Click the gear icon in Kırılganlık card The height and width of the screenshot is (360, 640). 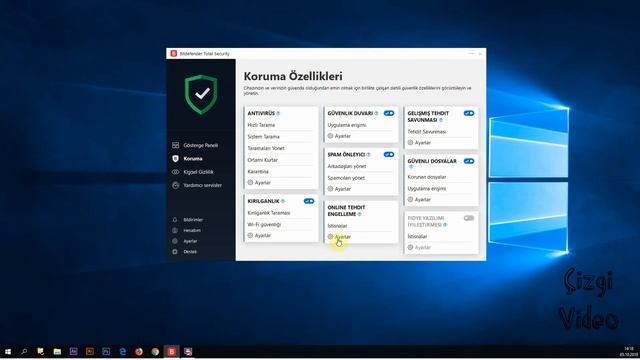click(250, 236)
